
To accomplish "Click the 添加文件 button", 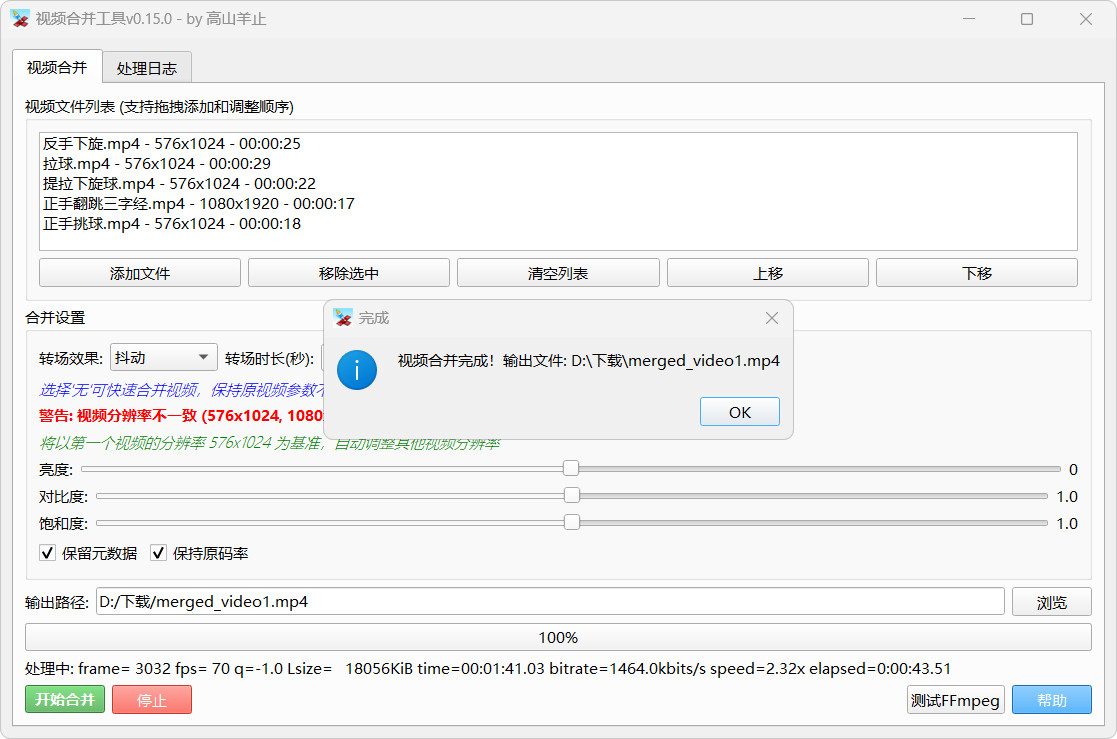I will click(x=140, y=273).
